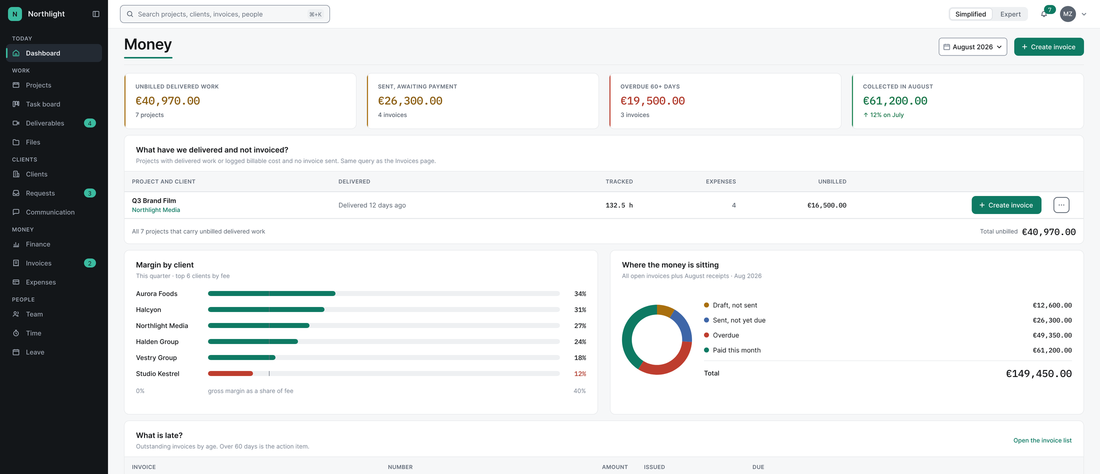Focus the search projects, clients, invoices field
Viewport: 1100px width, 474px height.
[224, 14]
